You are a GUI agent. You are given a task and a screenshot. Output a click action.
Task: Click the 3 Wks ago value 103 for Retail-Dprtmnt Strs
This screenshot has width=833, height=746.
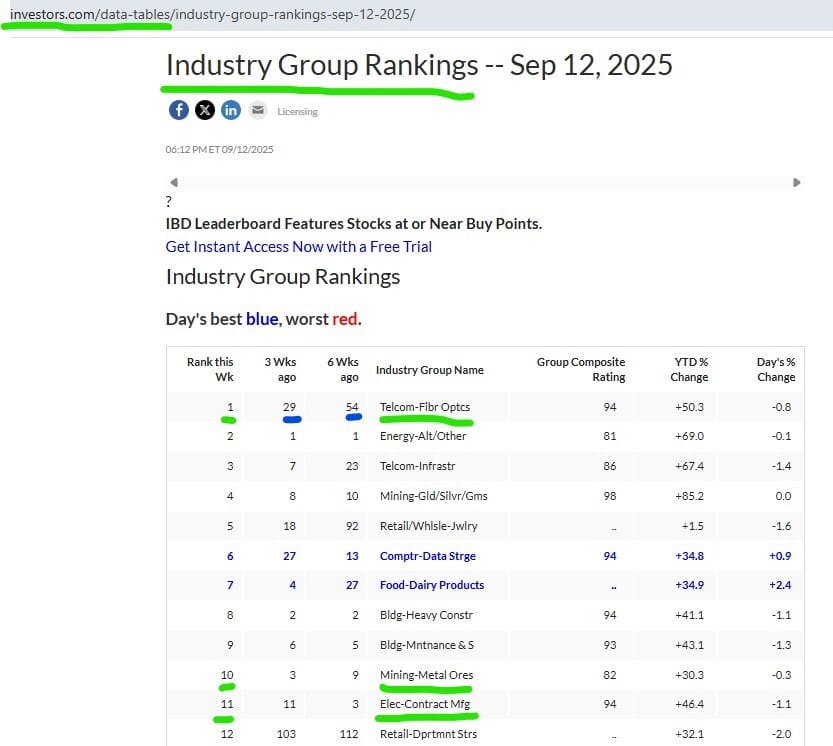pyautogui.click(x=286, y=734)
